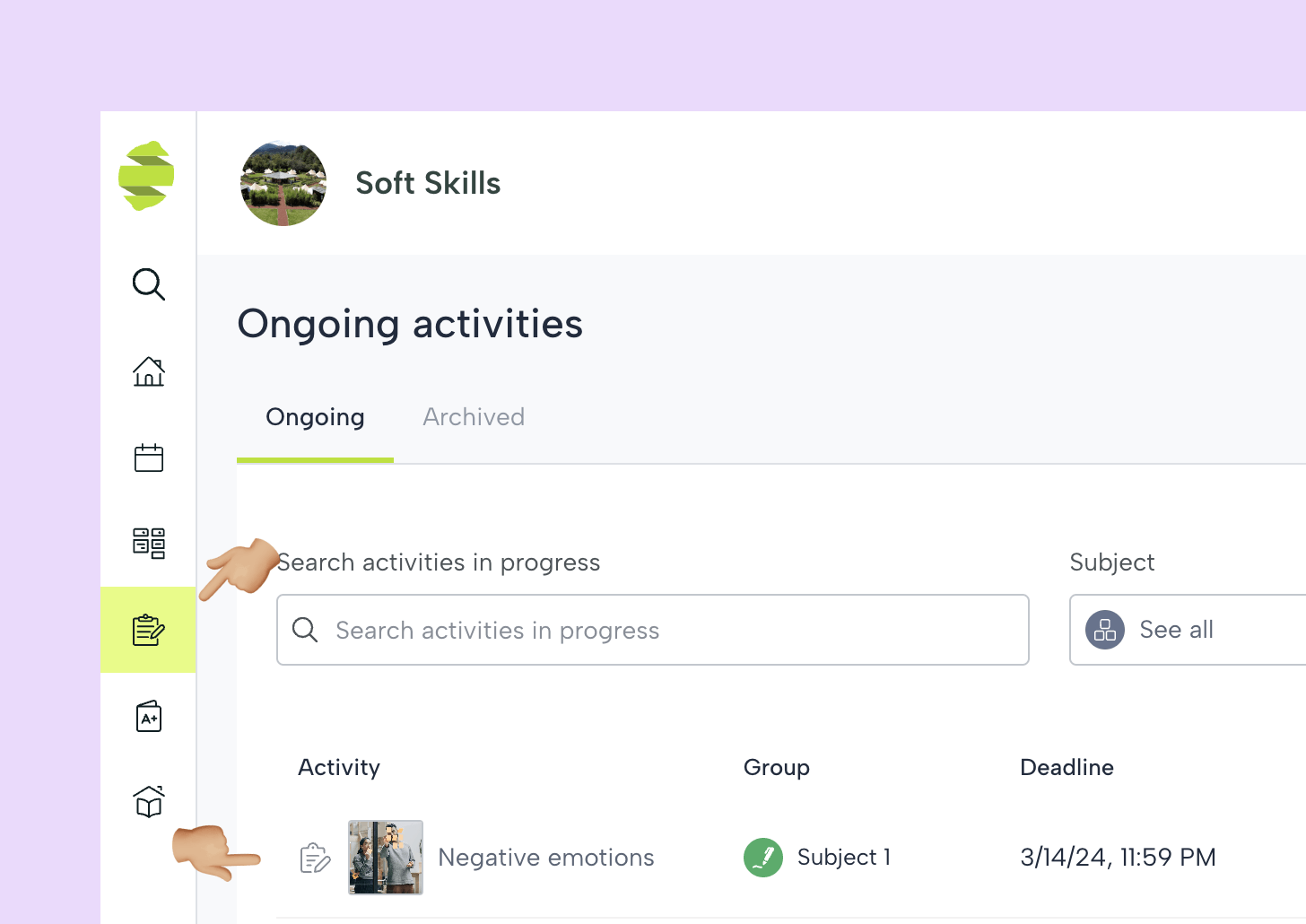This screenshot has width=1306, height=924.
Task: Open search from the sidebar magnifier icon
Action: (148, 284)
